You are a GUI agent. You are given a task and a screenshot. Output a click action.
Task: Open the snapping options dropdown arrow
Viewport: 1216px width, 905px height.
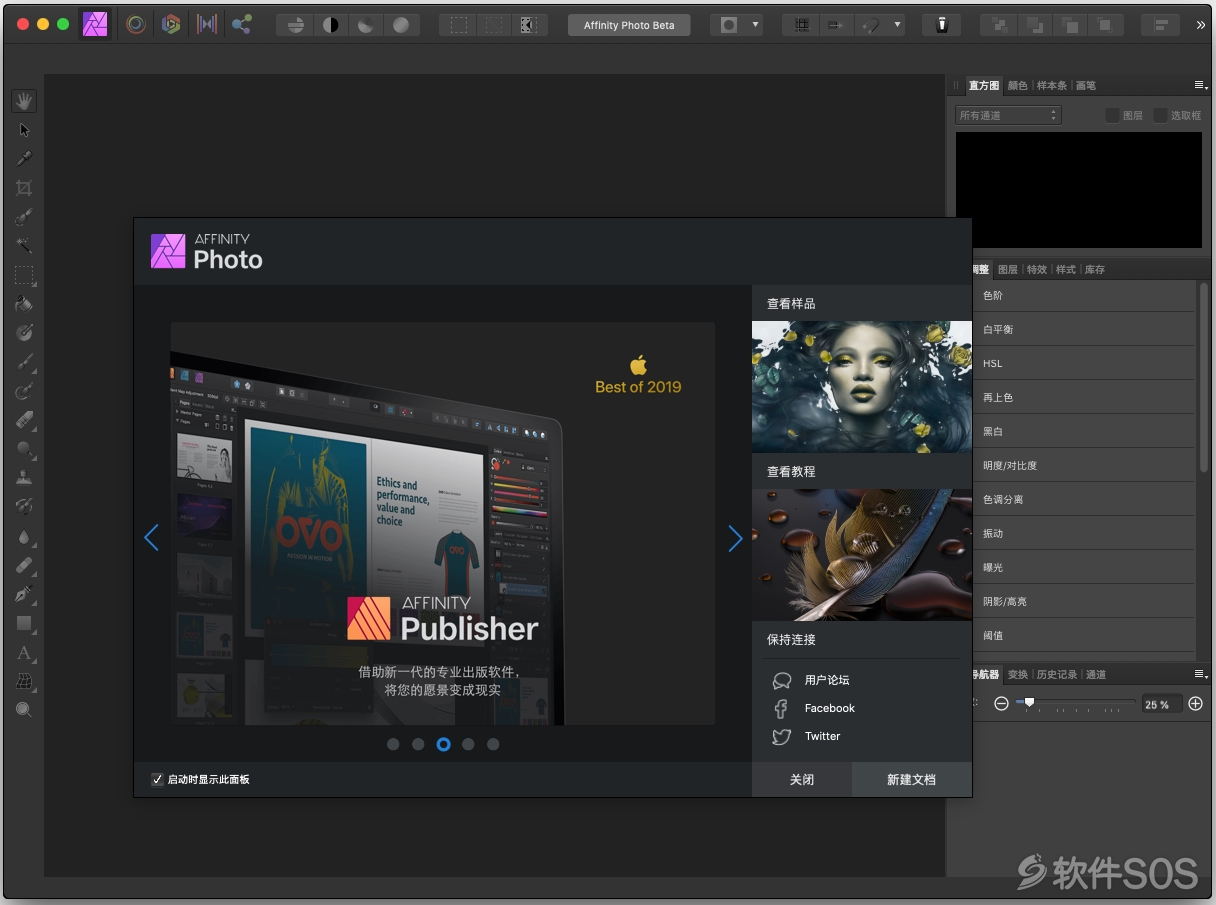tap(897, 25)
